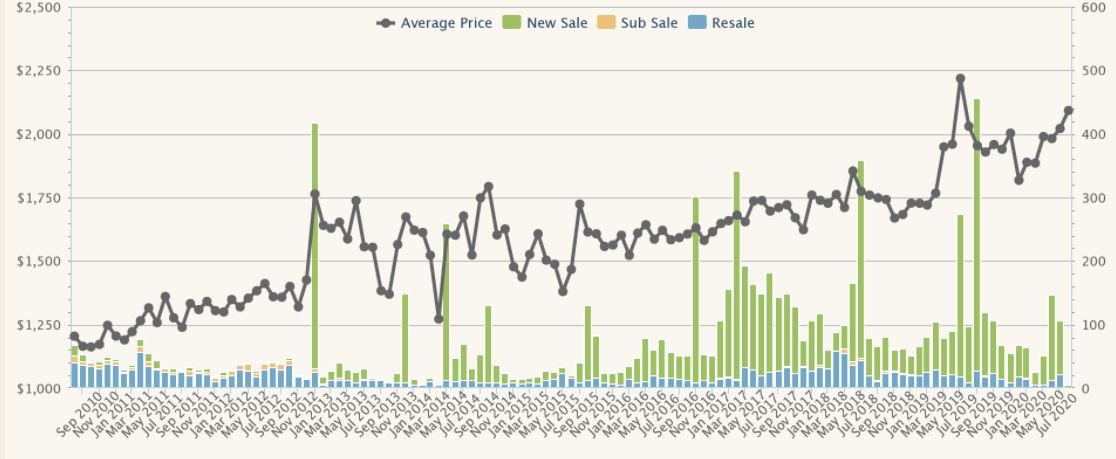Viewport: 1116px width, 459px height.
Task: Click the first average price data point
Action: (74, 337)
